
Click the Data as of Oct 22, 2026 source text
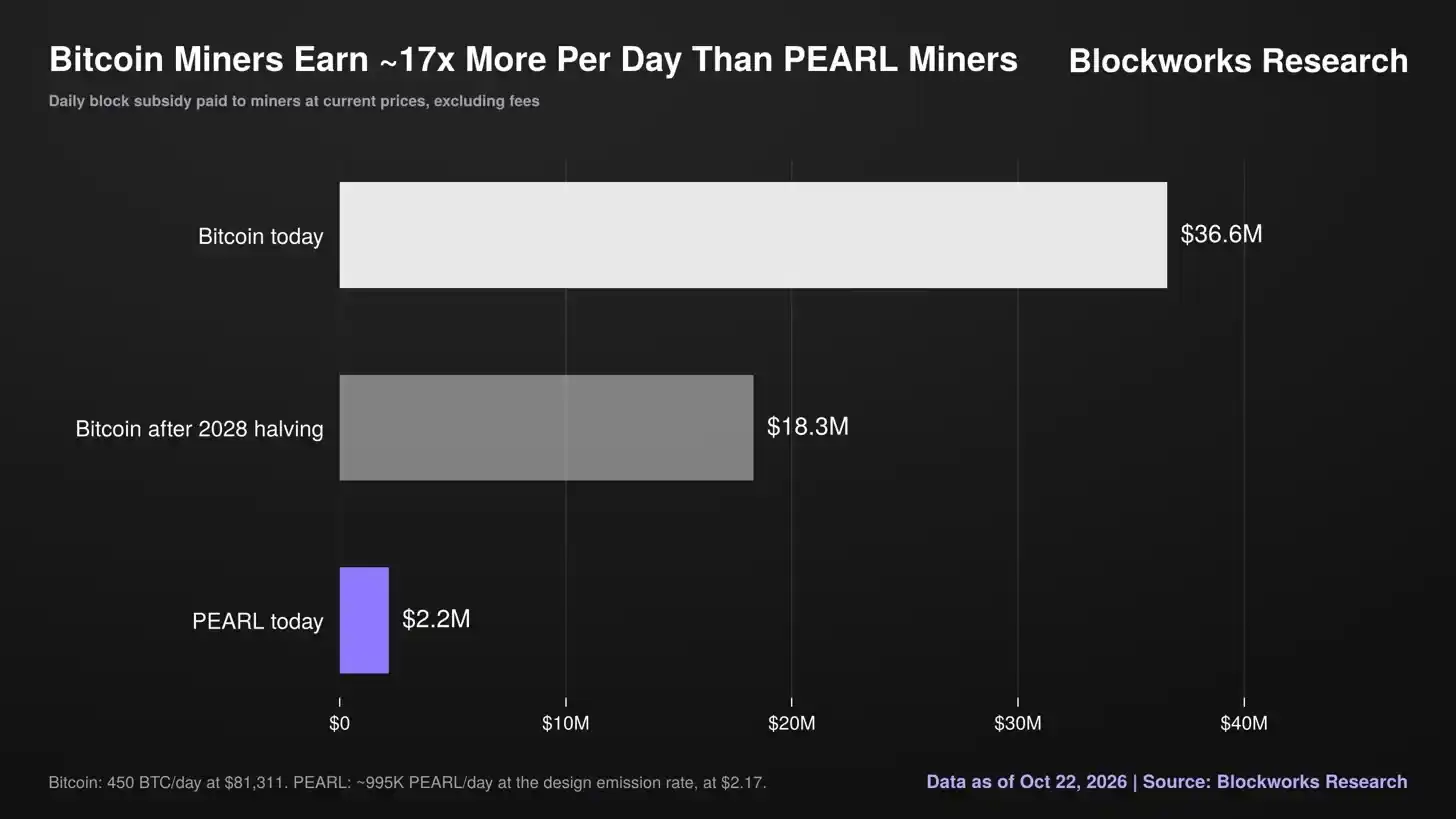(1167, 782)
